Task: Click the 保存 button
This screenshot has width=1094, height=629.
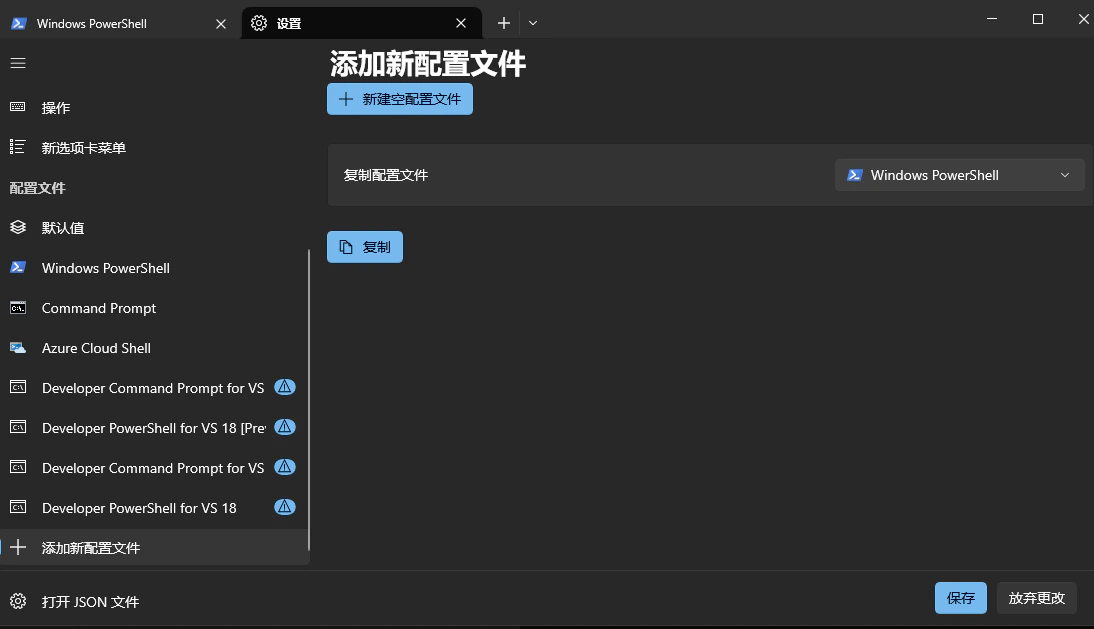Action: (961, 598)
